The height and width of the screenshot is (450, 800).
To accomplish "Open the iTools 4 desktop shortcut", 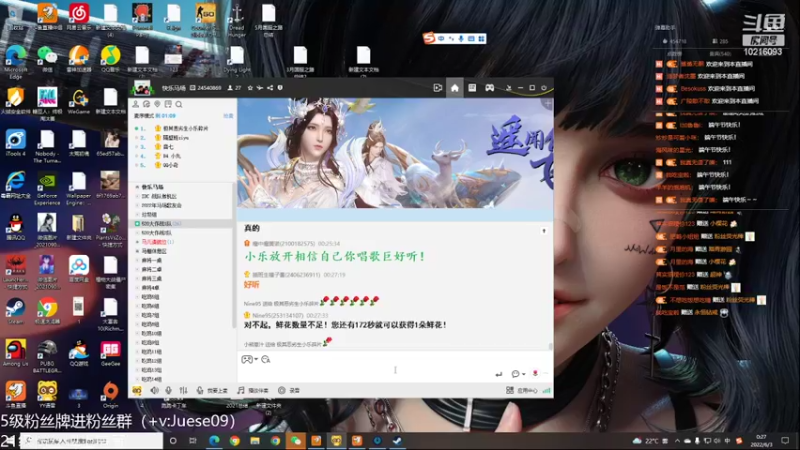I will pyautogui.click(x=16, y=143).
